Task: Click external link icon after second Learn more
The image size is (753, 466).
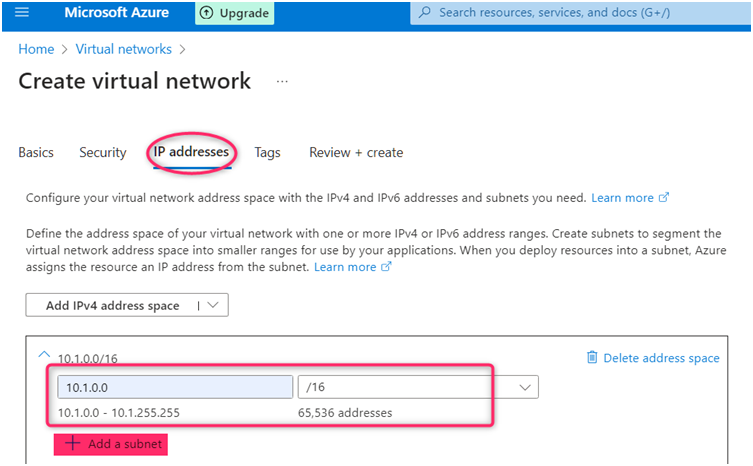Action: (x=386, y=268)
